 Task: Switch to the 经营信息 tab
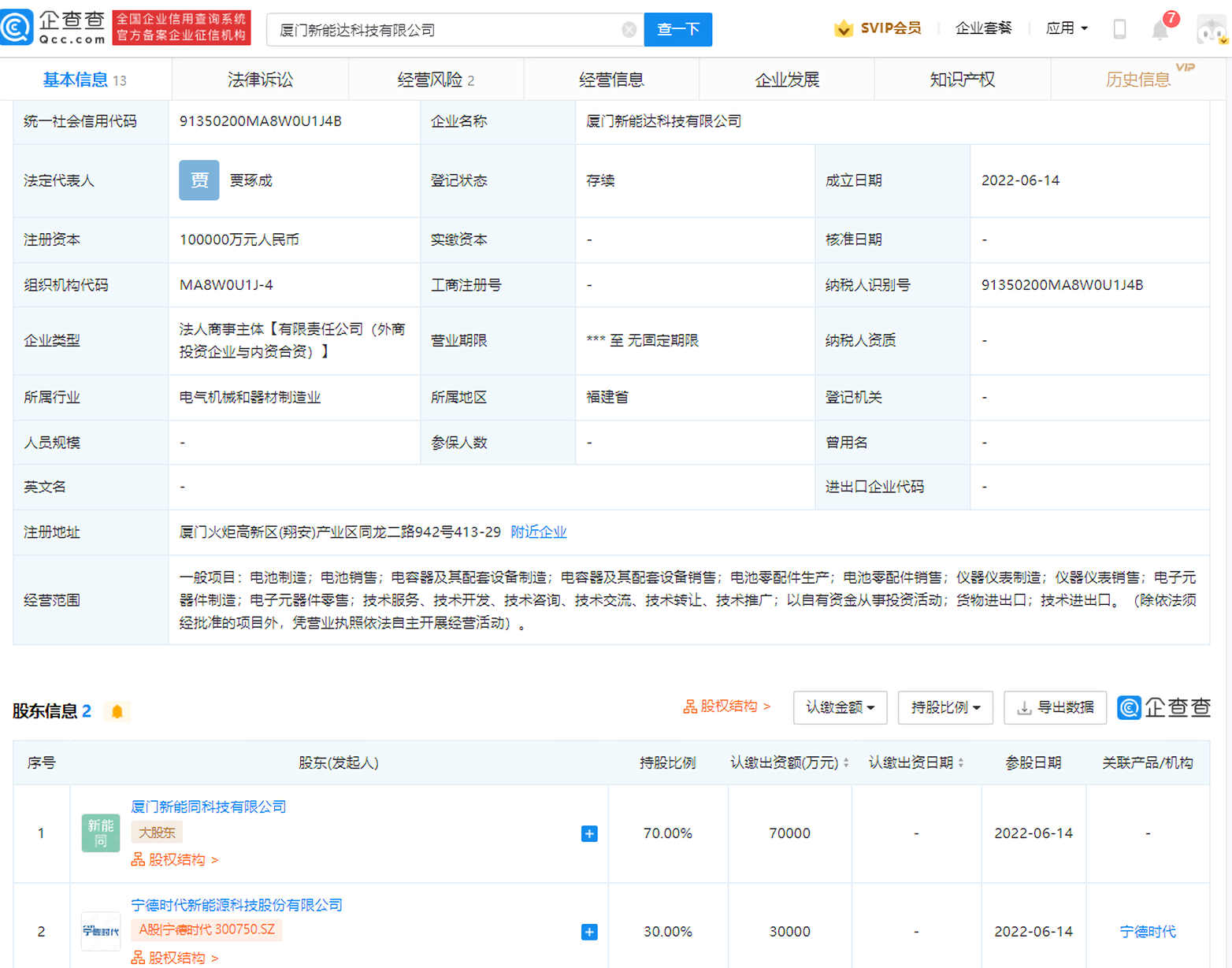coord(611,80)
